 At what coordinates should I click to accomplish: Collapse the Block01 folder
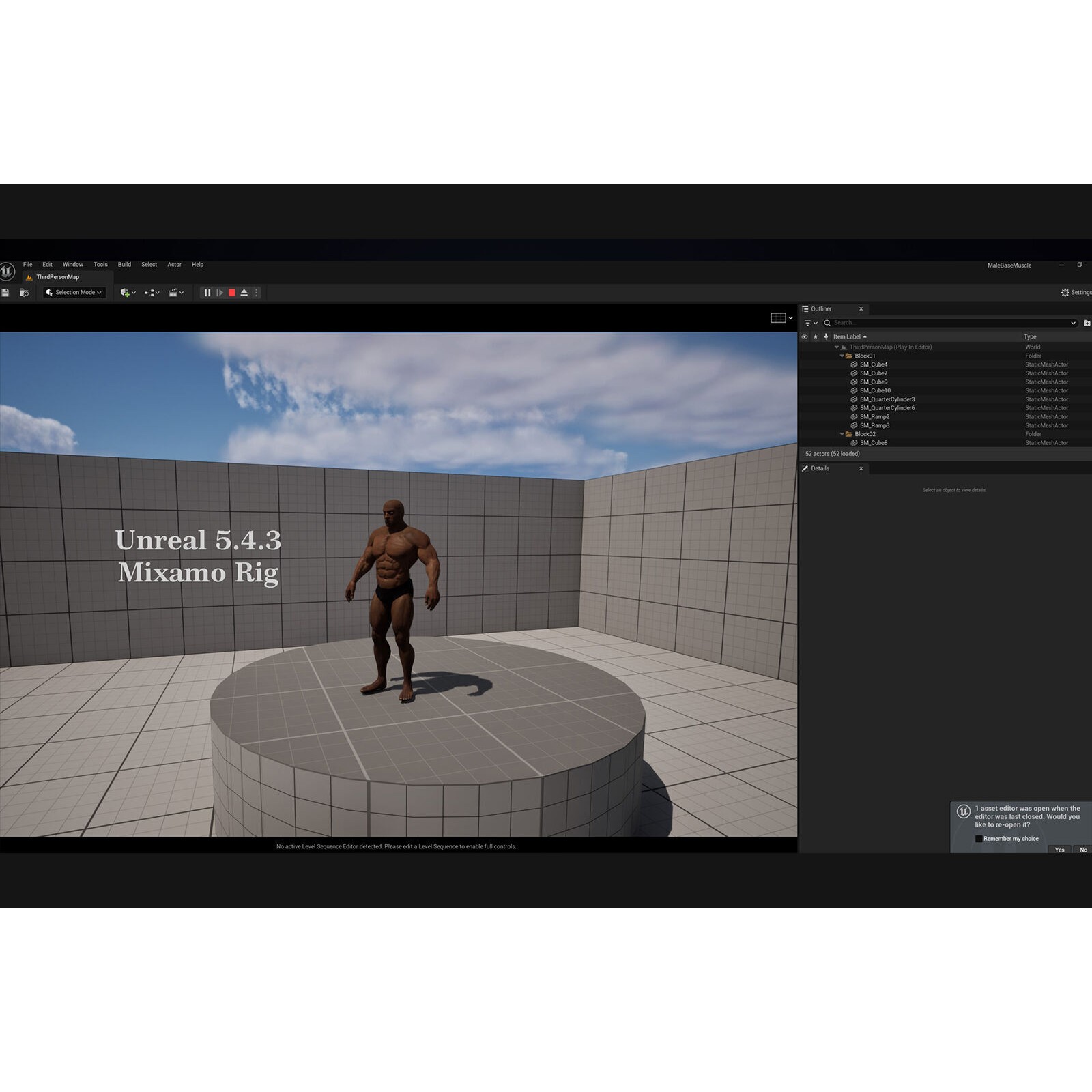pos(842,356)
